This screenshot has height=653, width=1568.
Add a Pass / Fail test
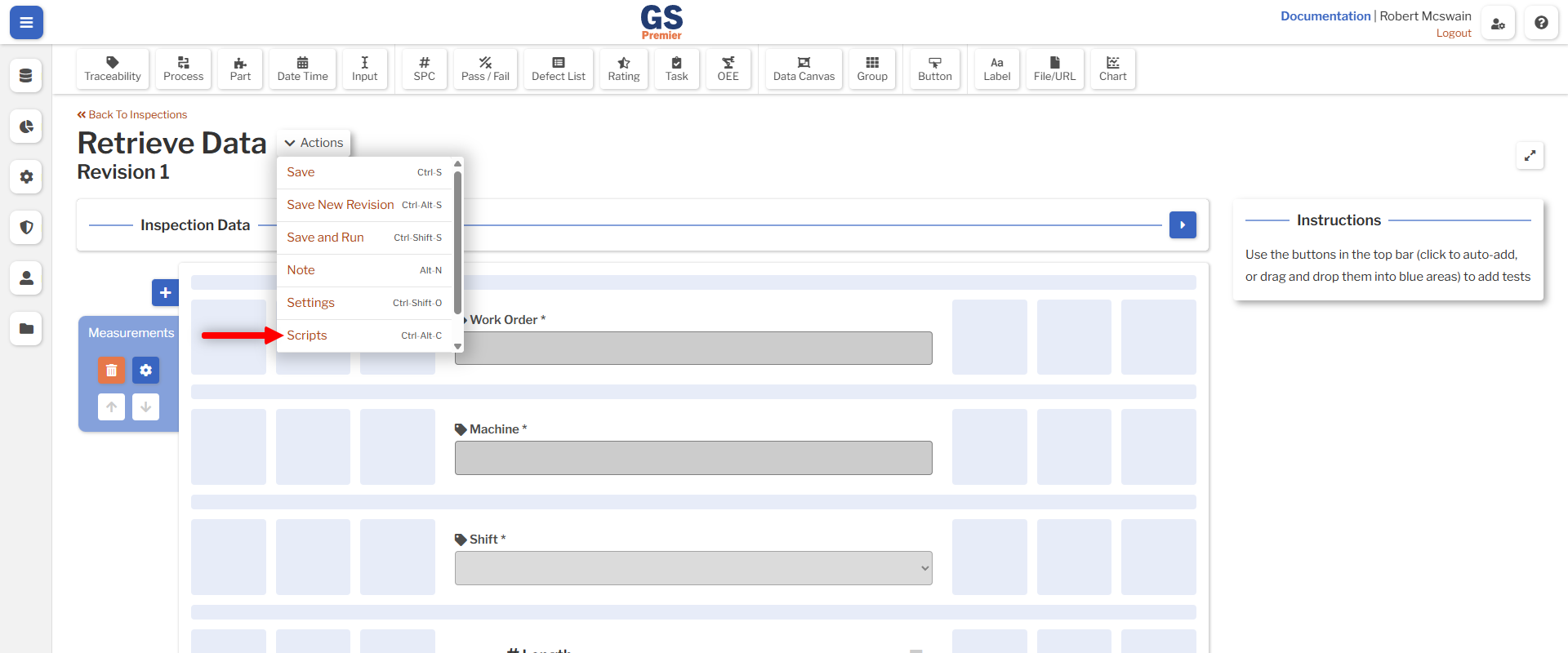[485, 69]
